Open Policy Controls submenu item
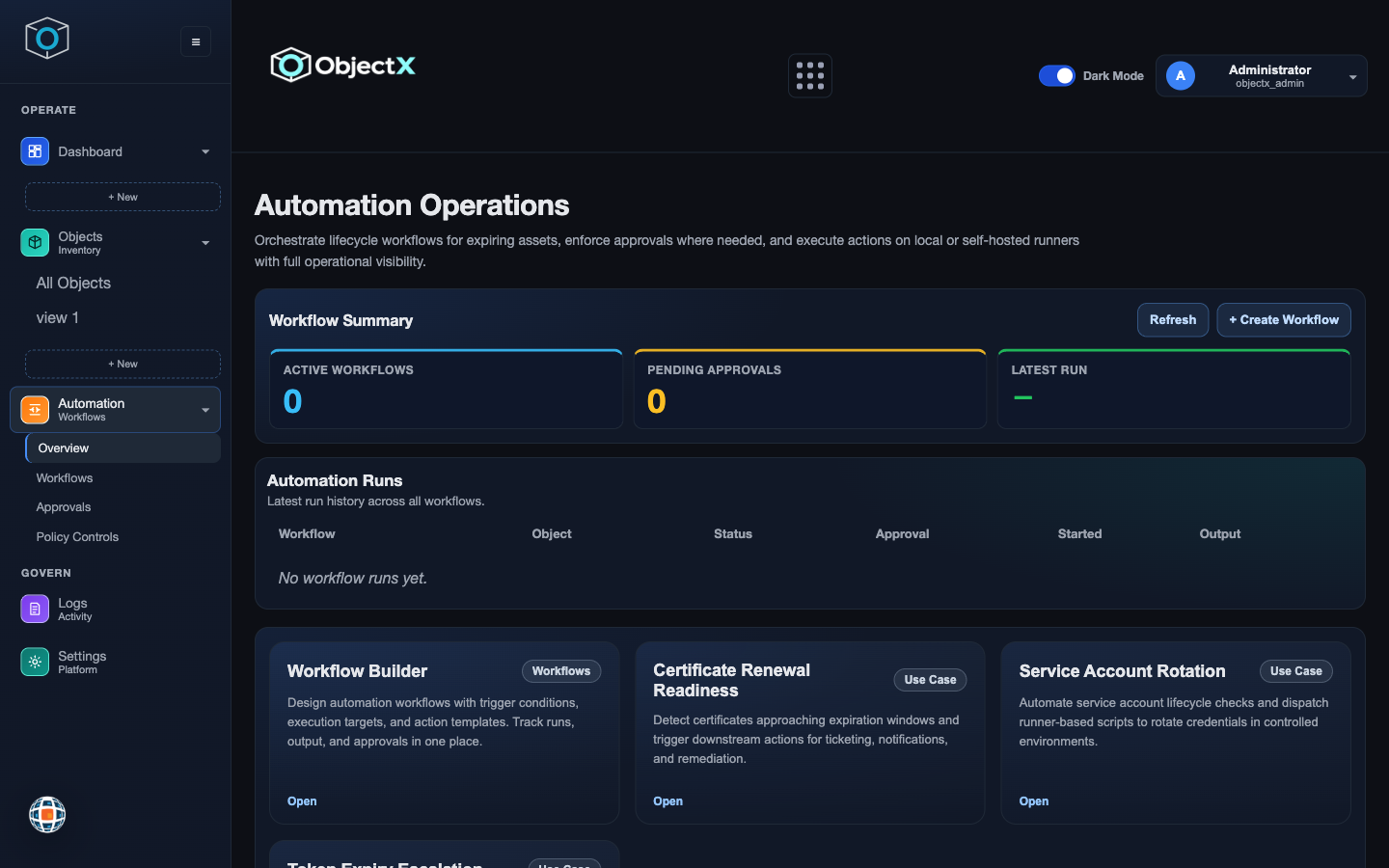 click(x=77, y=537)
